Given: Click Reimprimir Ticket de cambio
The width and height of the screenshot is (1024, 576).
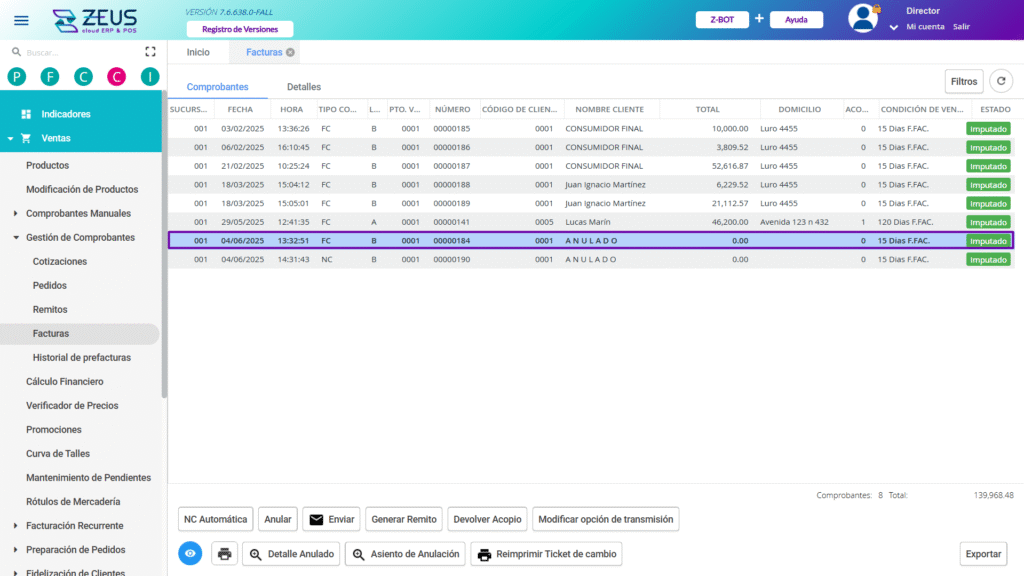Looking at the screenshot, I should tap(547, 554).
